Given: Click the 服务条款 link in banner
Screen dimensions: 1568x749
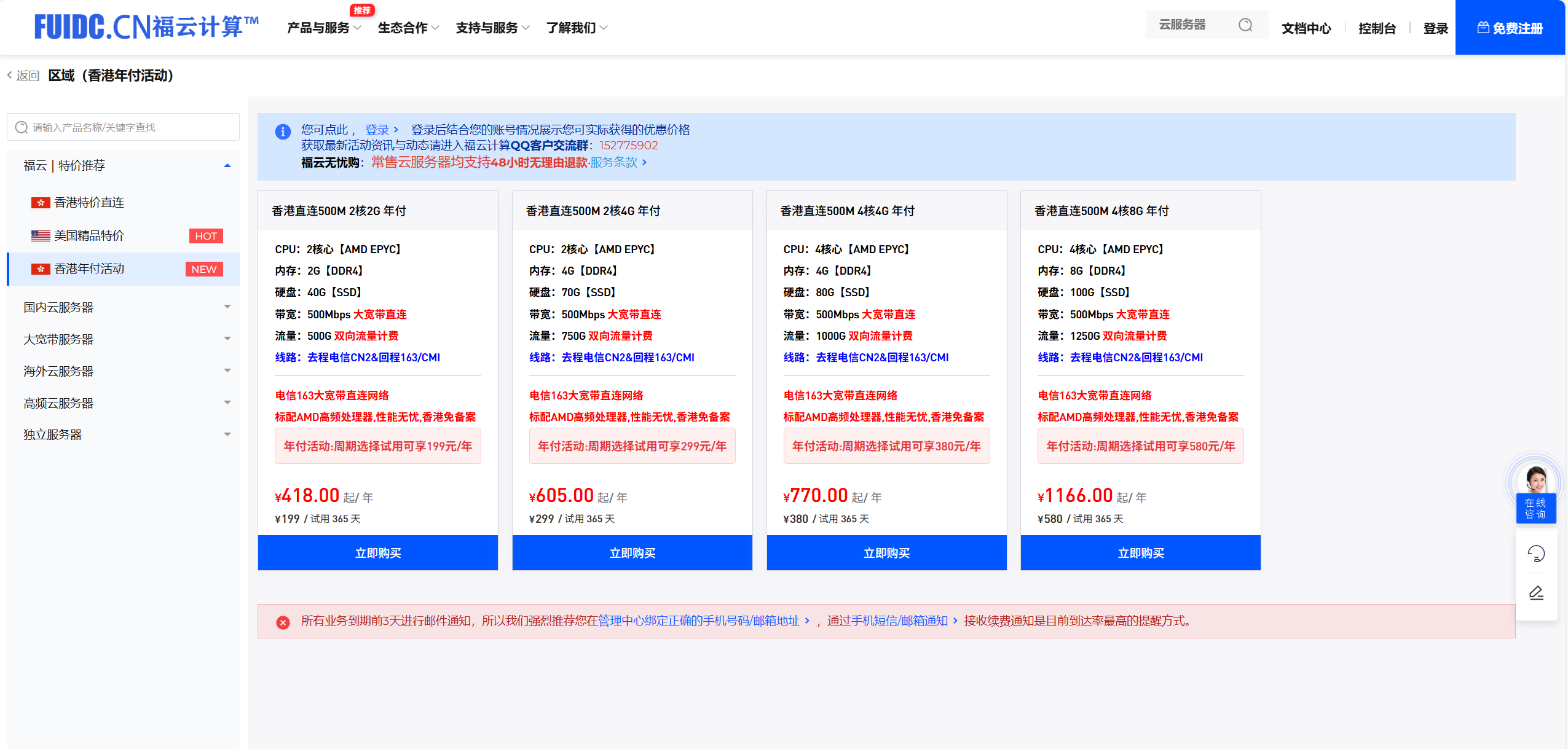Looking at the screenshot, I should pos(615,162).
